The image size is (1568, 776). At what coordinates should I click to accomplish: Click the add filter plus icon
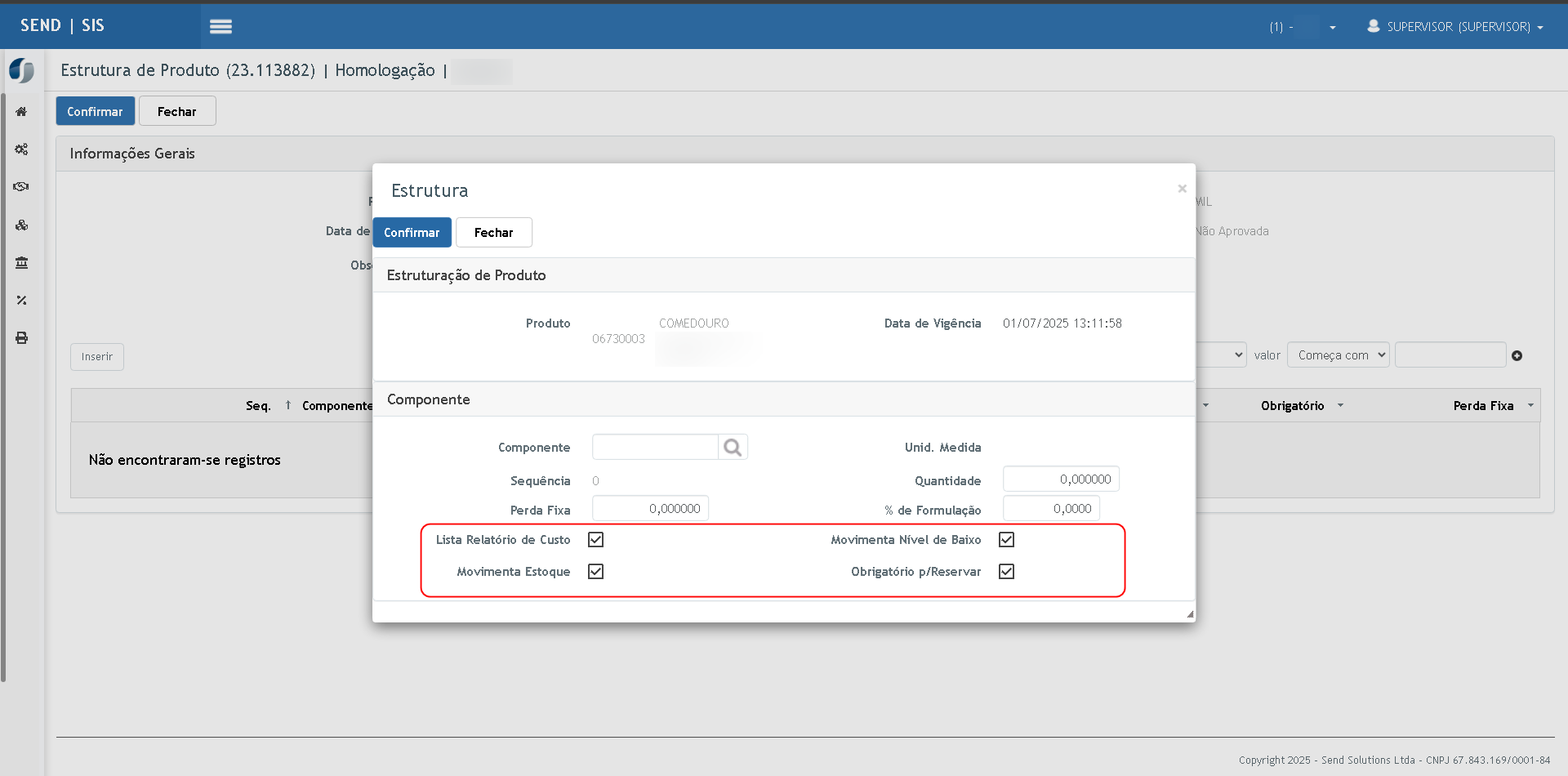tap(1517, 356)
